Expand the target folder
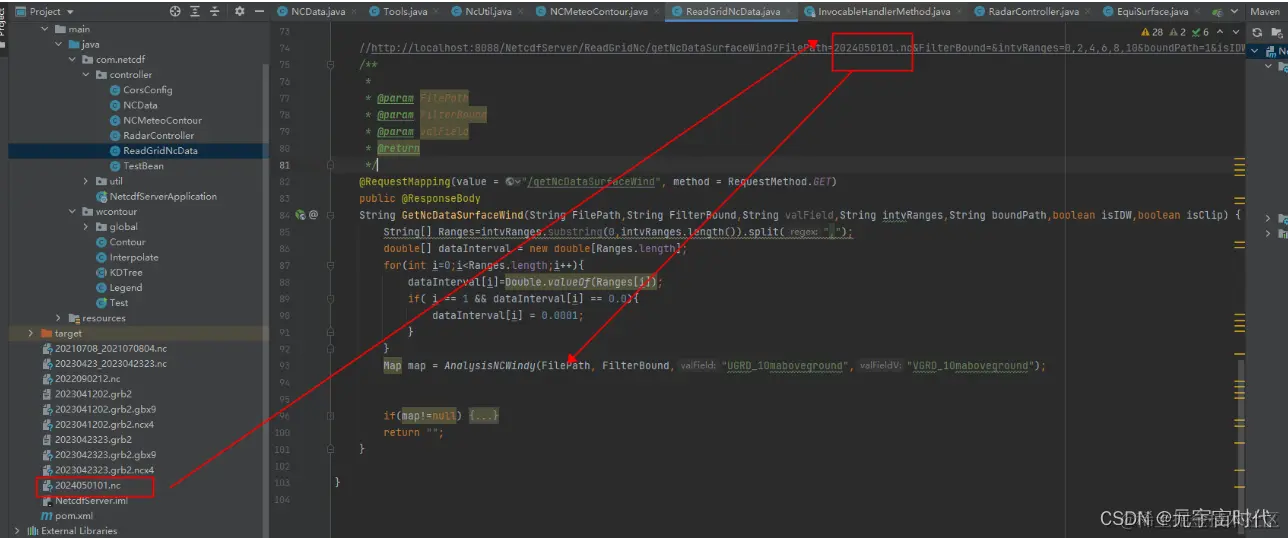1288x538 pixels. (x=31, y=333)
